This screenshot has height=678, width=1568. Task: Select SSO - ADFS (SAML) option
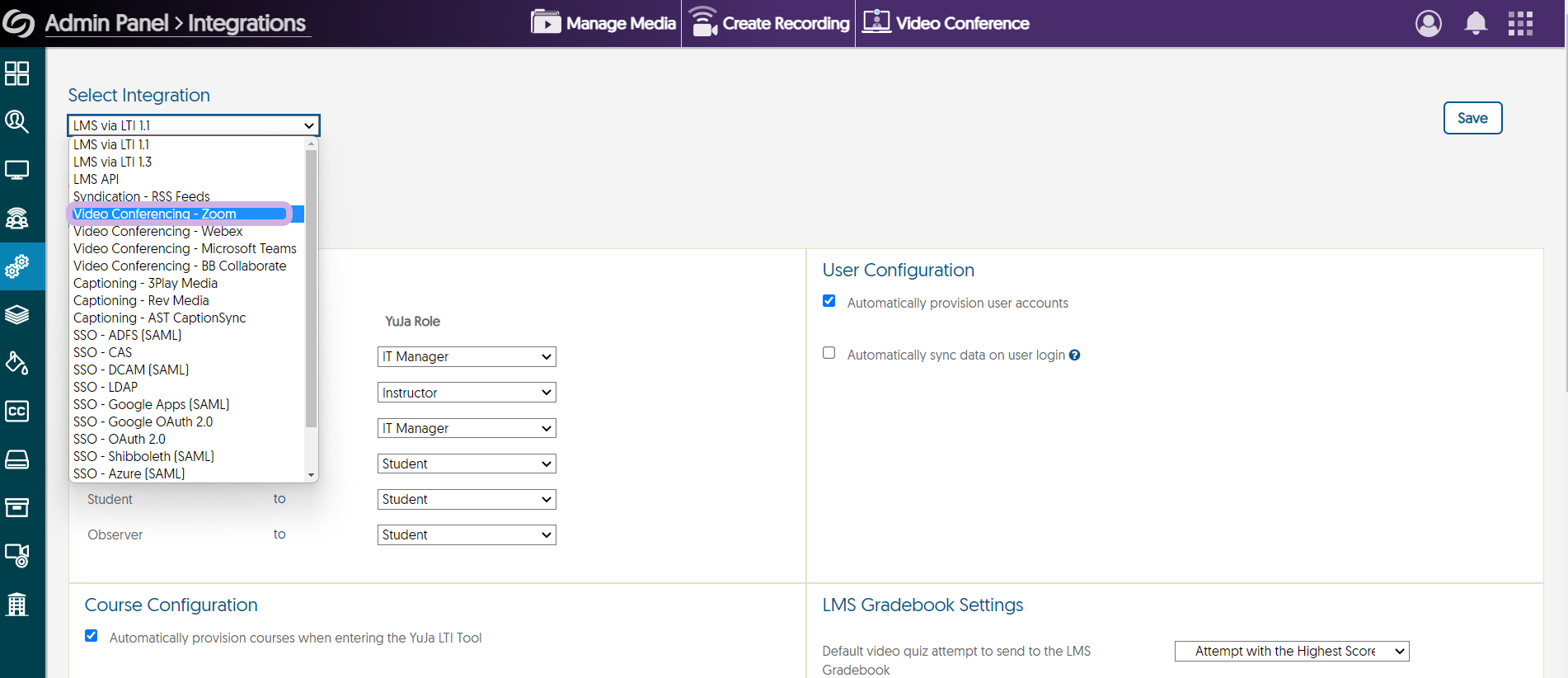pyautogui.click(x=187, y=335)
